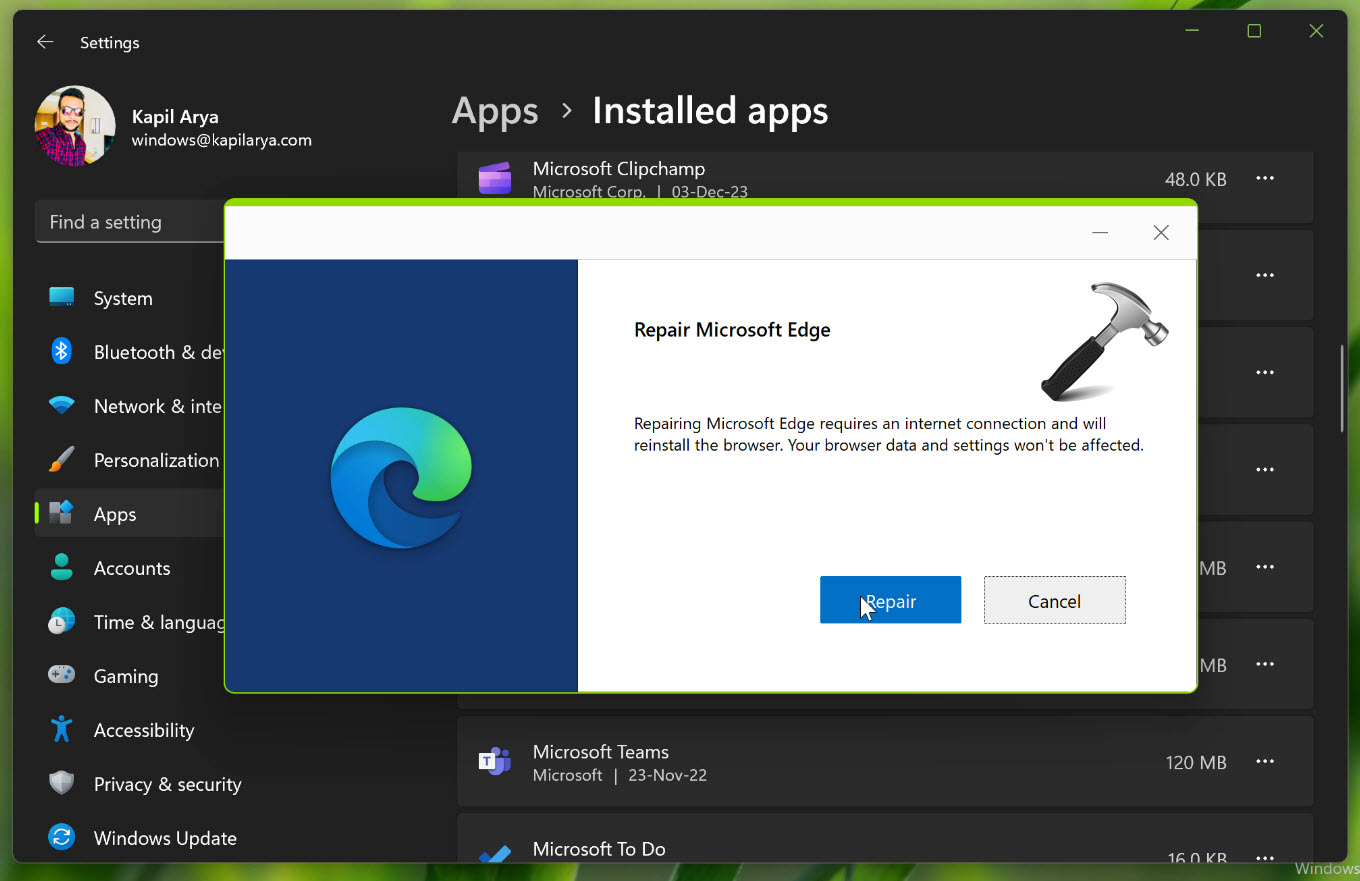Click the Microsoft Edge logo in dialog

[x=401, y=477]
